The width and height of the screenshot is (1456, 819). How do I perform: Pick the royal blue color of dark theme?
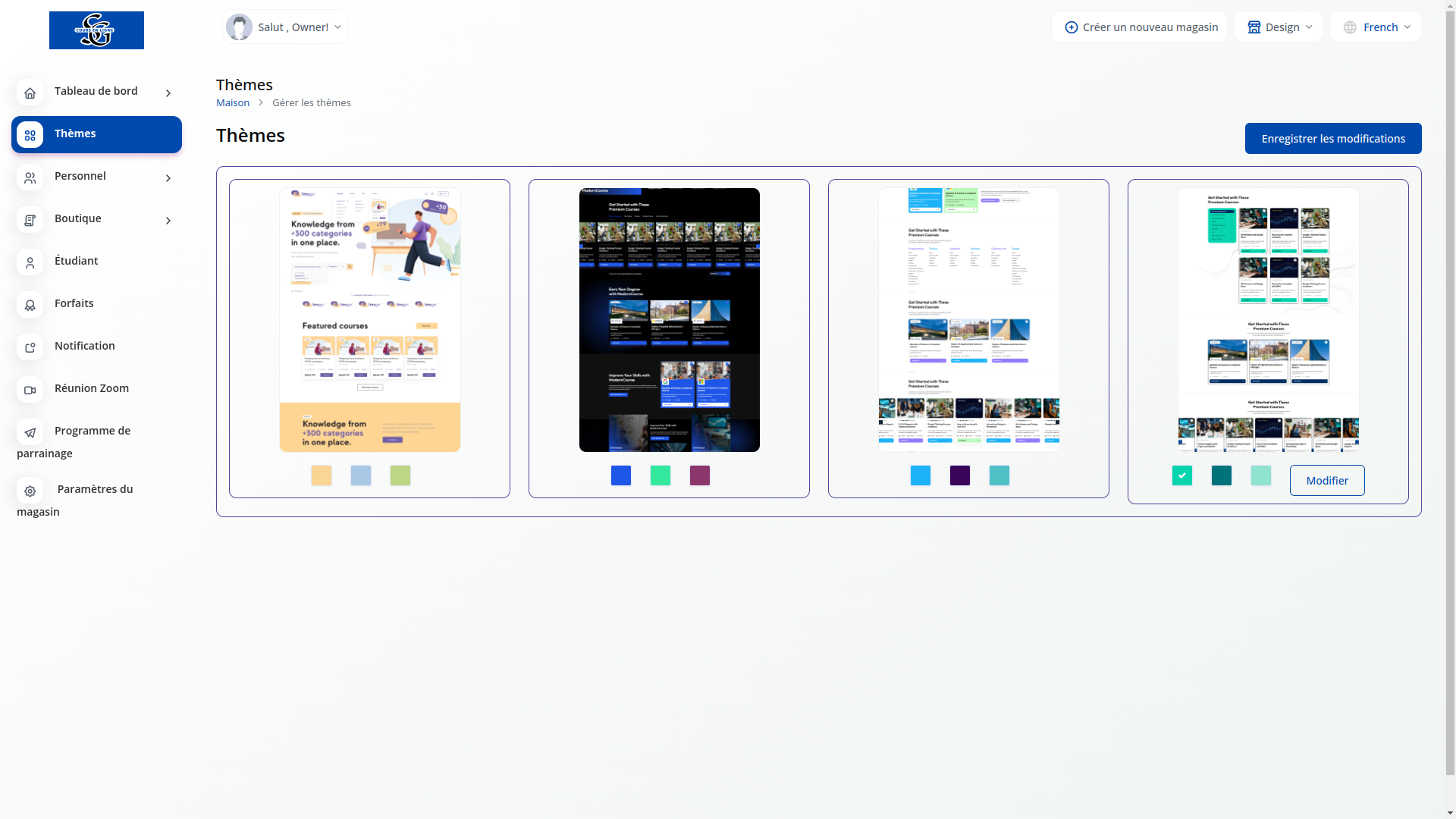[620, 475]
